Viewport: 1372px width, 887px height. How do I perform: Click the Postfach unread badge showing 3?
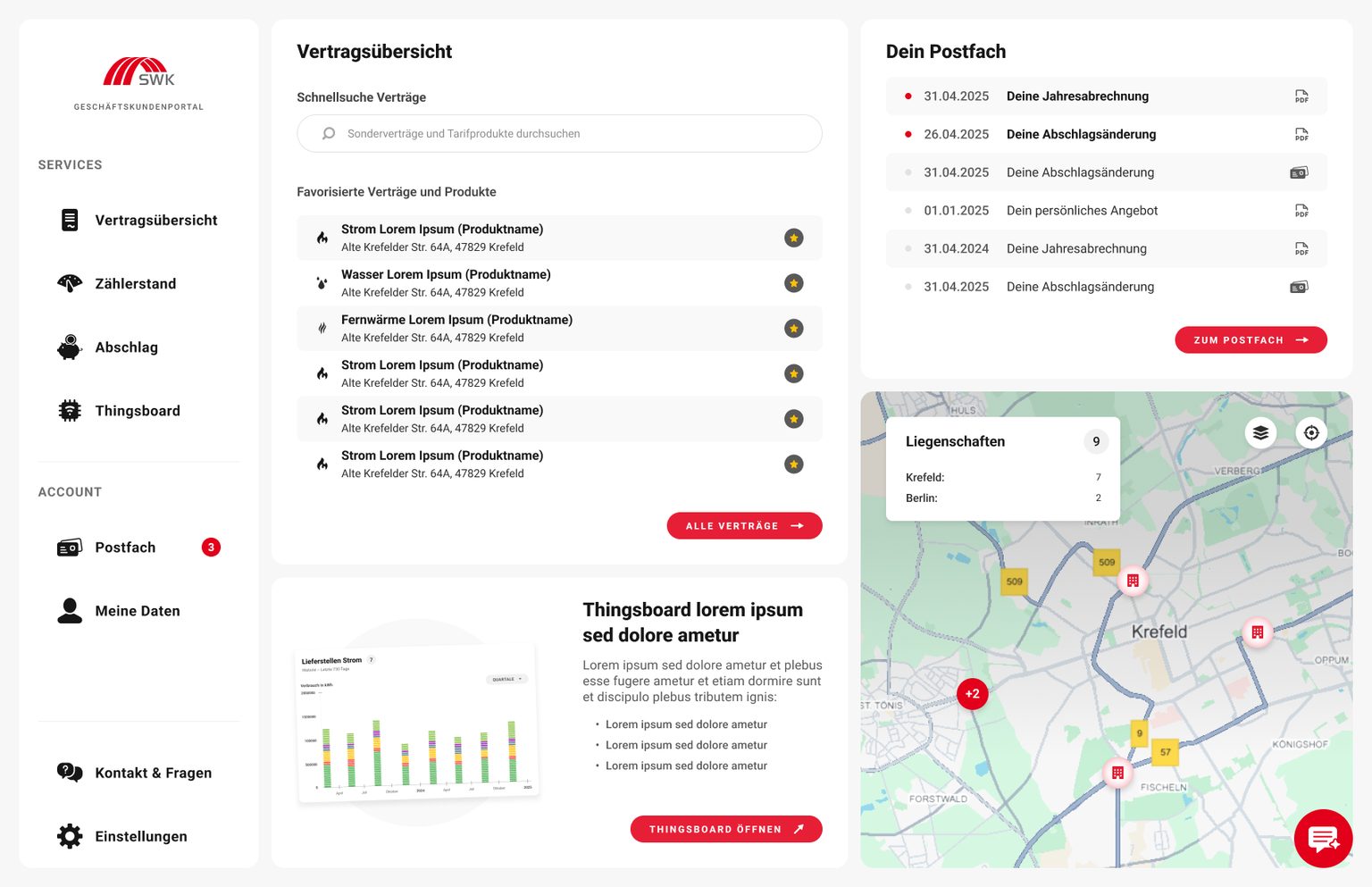211,548
